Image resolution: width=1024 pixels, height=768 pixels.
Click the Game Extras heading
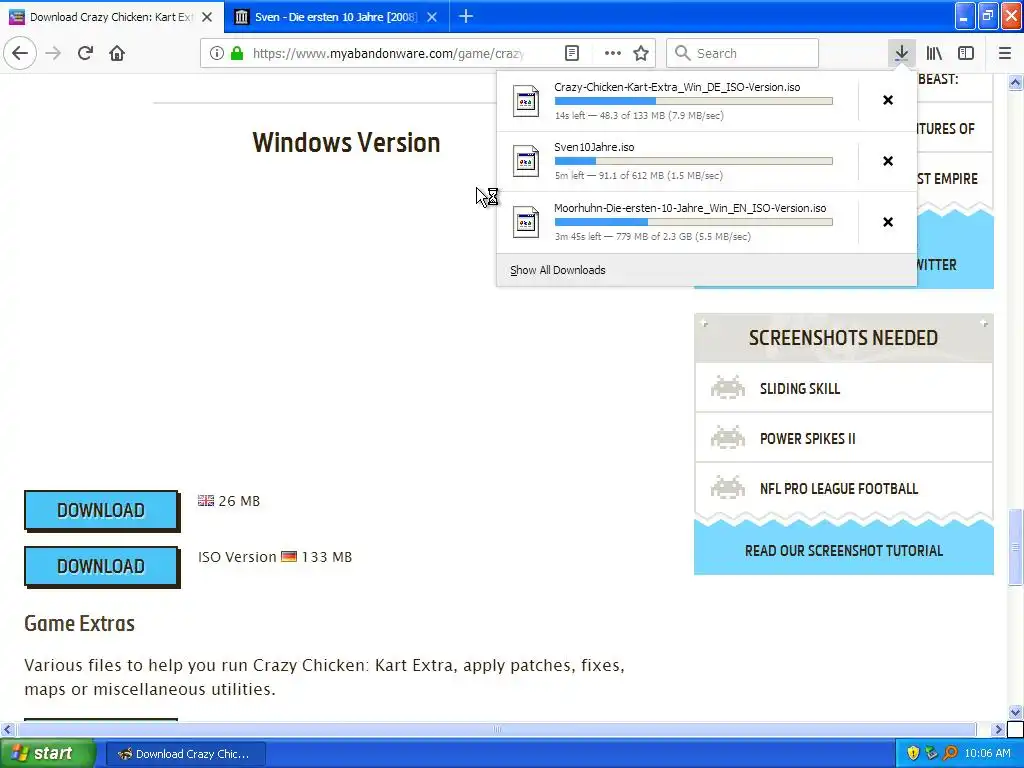point(80,623)
